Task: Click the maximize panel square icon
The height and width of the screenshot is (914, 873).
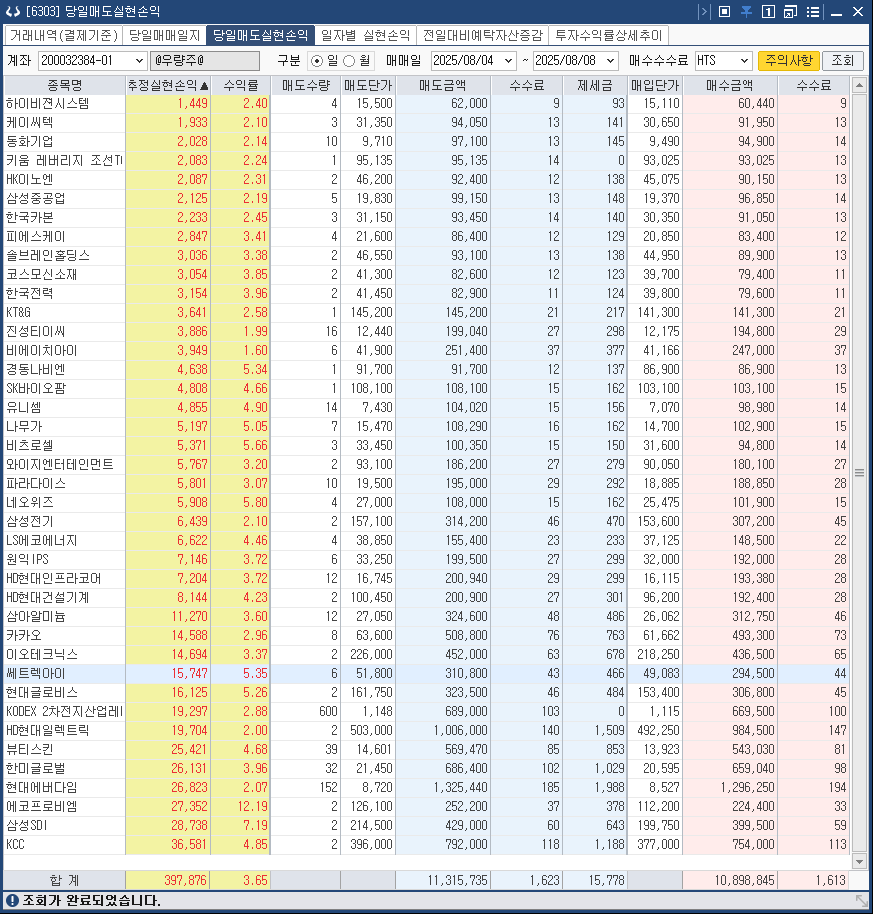Action: pyautogui.click(x=724, y=11)
